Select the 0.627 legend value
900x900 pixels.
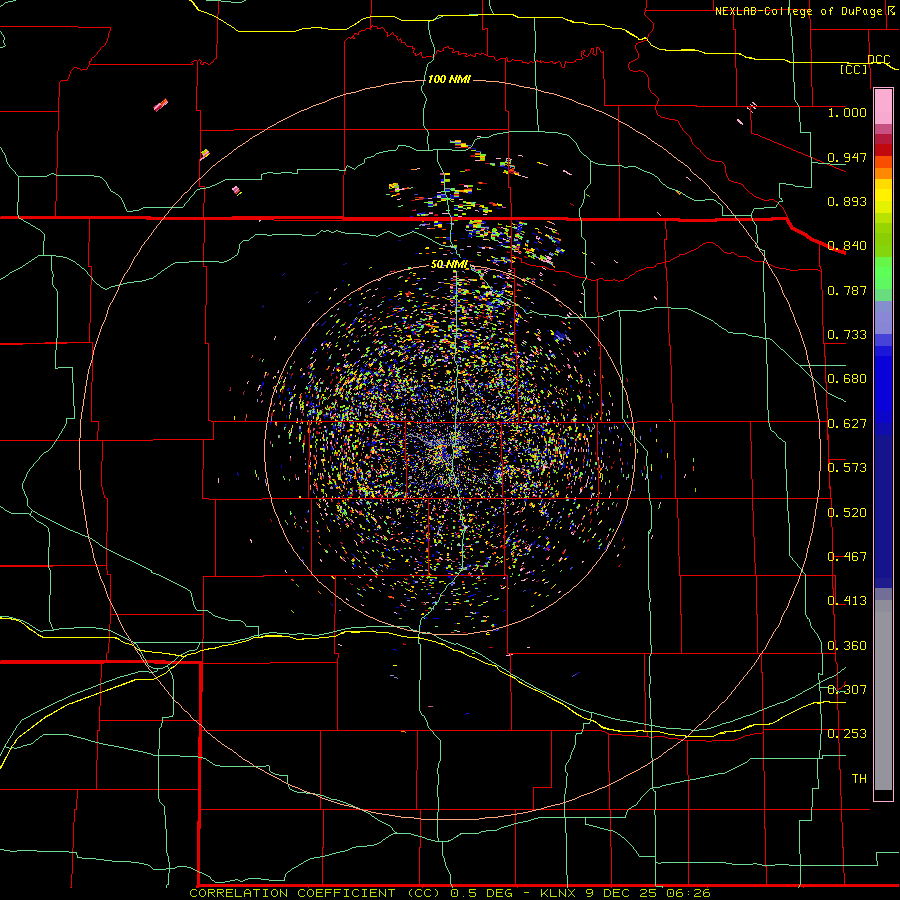click(x=847, y=424)
